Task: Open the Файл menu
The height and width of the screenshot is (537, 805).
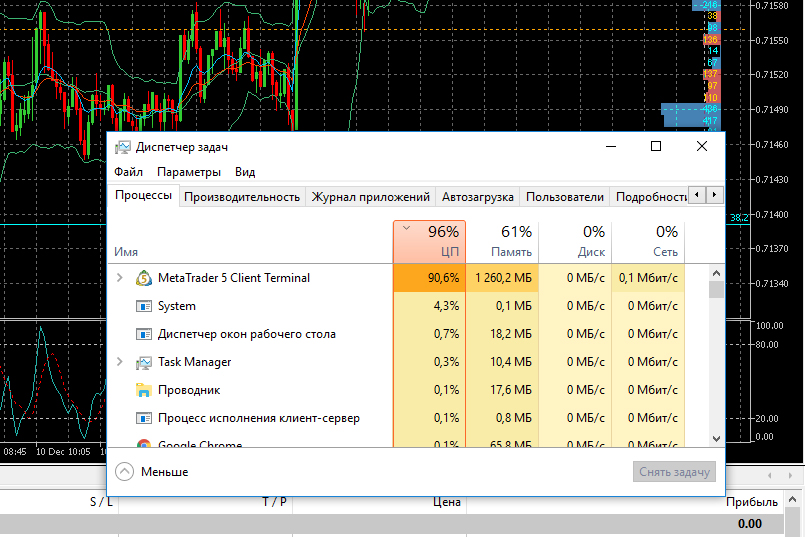Action: 128,172
